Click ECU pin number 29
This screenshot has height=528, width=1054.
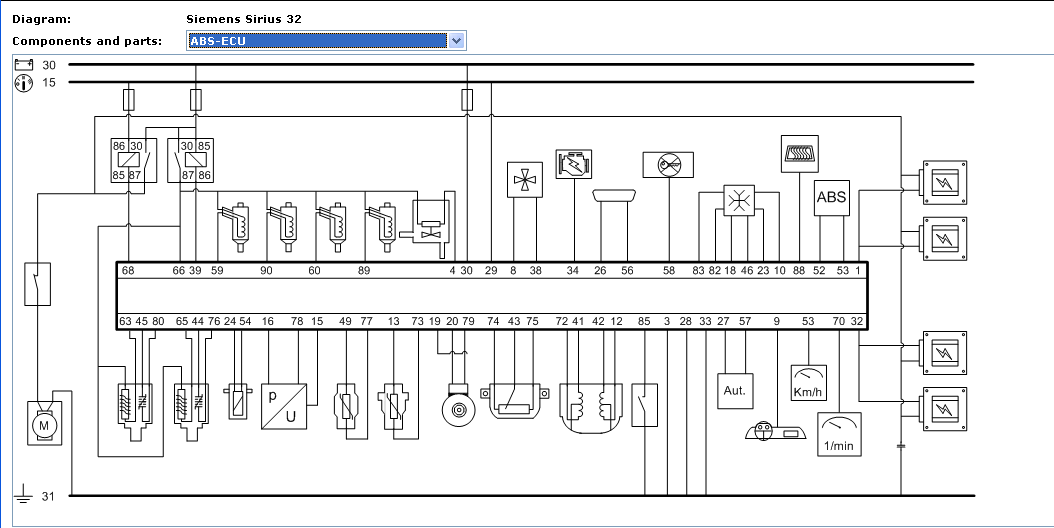(491, 270)
